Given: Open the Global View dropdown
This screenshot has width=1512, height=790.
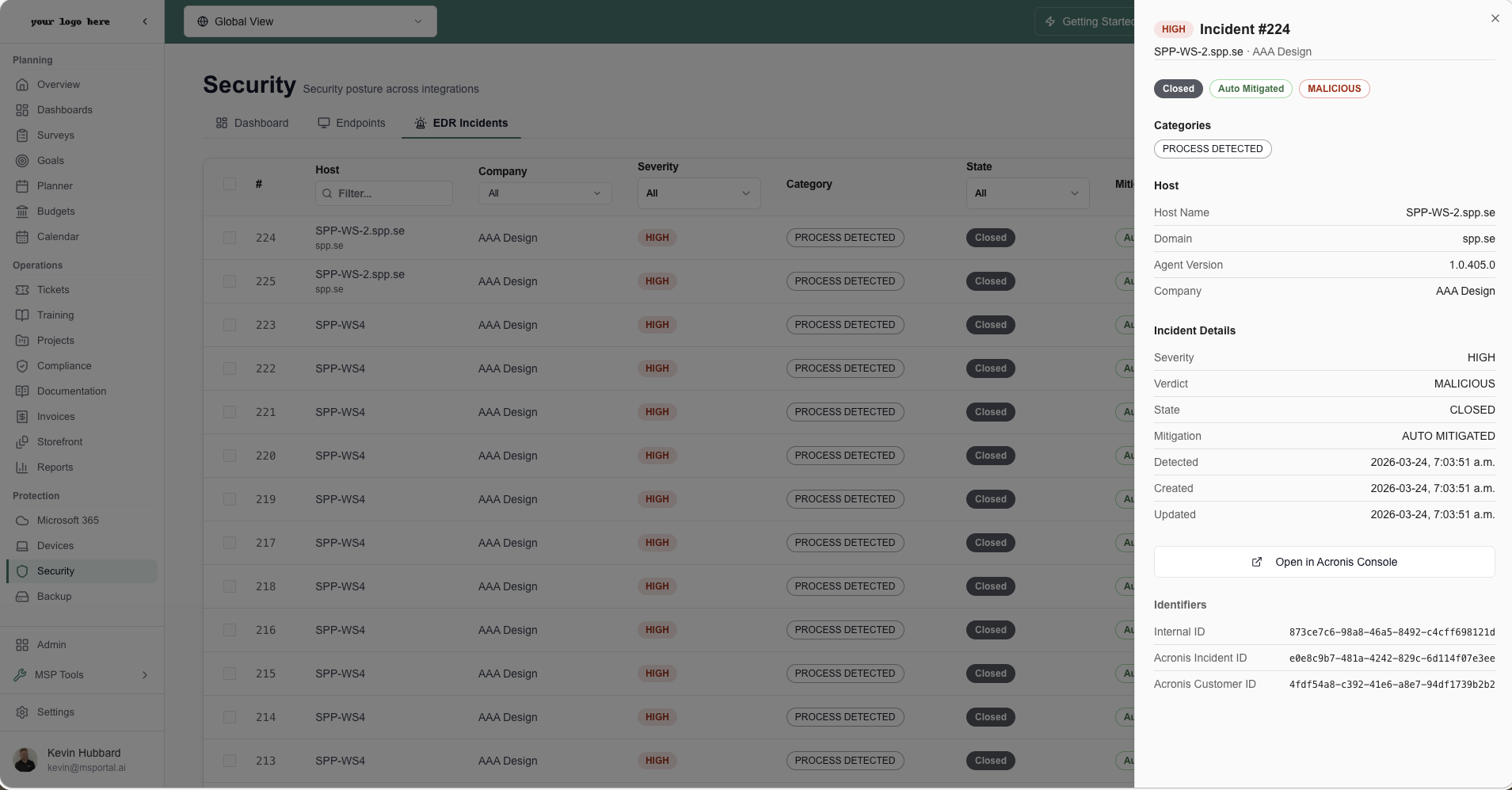Looking at the screenshot, I should click(310, 21).
